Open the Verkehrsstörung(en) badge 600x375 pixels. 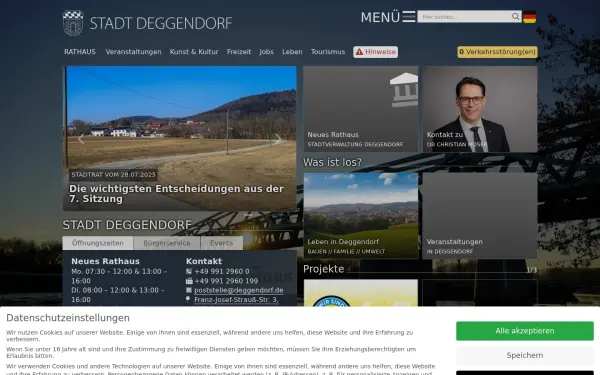(497, 52)
